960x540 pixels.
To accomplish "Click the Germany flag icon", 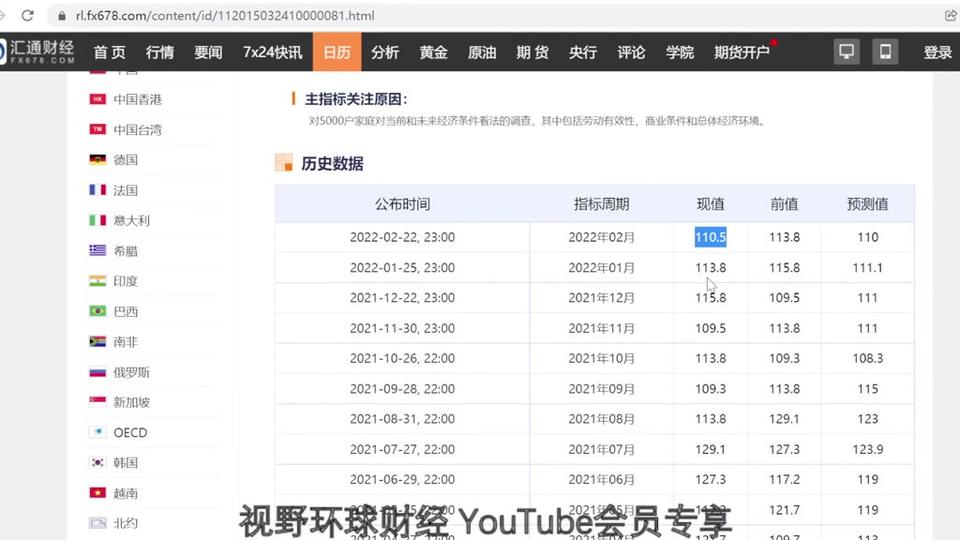I will click(x=97, y=160).
